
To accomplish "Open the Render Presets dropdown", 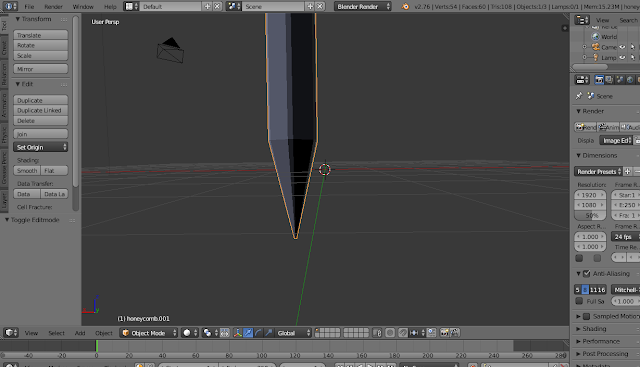I will 598,171.
